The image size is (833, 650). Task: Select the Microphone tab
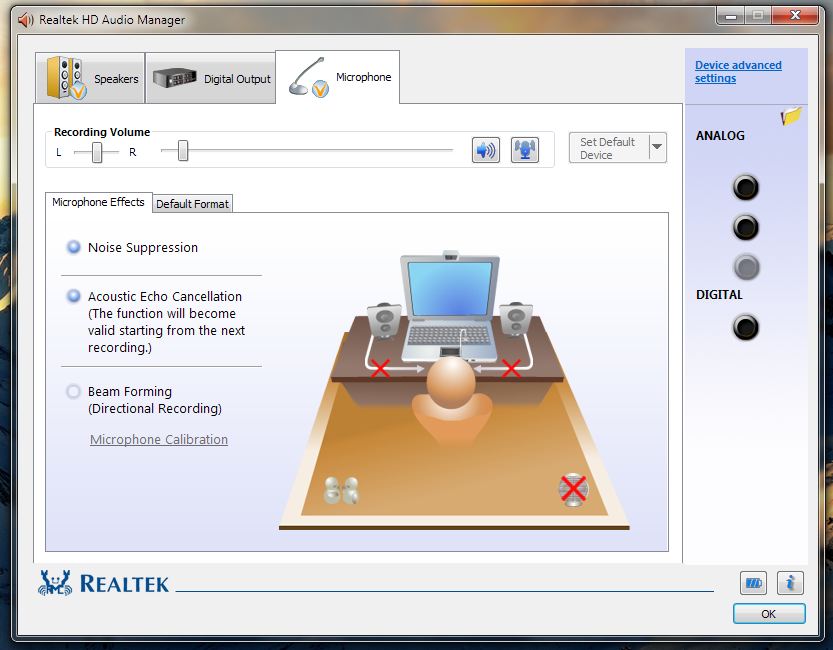pyautogui.click(x=338, y=77)
